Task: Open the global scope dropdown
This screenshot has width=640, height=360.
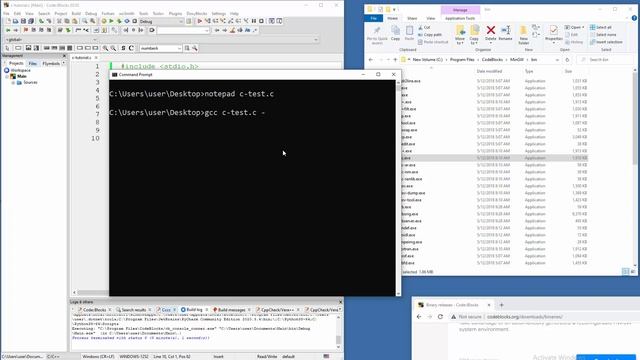Action: [95, 40]
